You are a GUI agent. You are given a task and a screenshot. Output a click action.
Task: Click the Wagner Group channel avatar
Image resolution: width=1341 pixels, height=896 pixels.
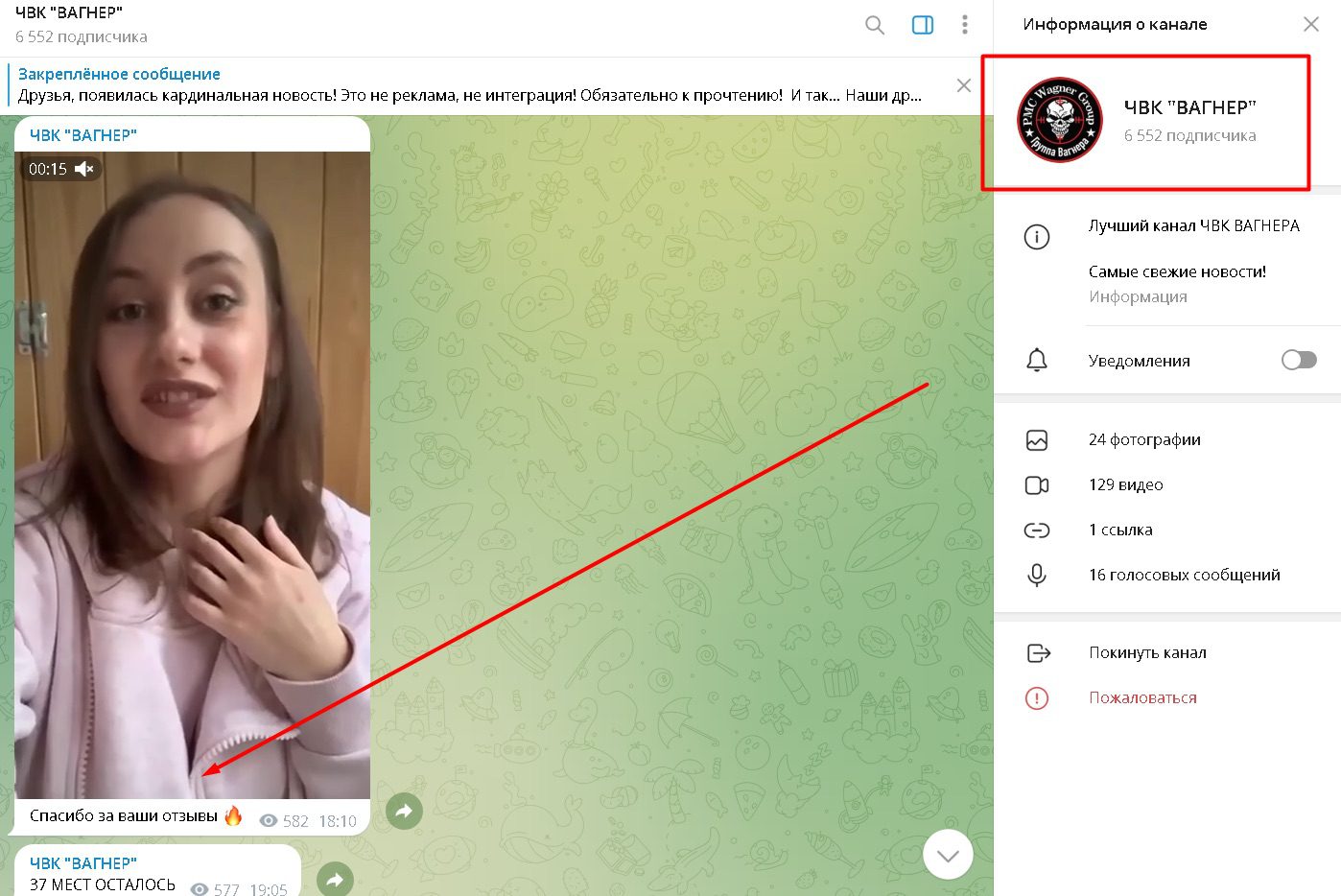[x=1059, y=120]
